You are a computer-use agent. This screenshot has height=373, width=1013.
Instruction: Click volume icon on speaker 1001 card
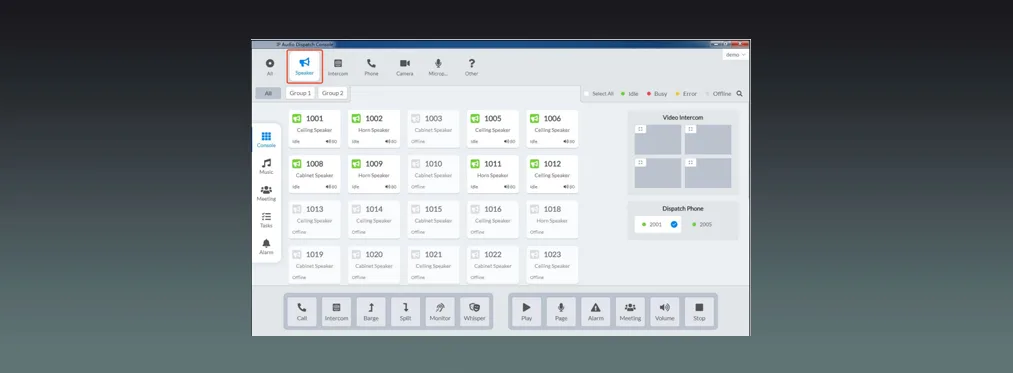(x=328, y=141)
